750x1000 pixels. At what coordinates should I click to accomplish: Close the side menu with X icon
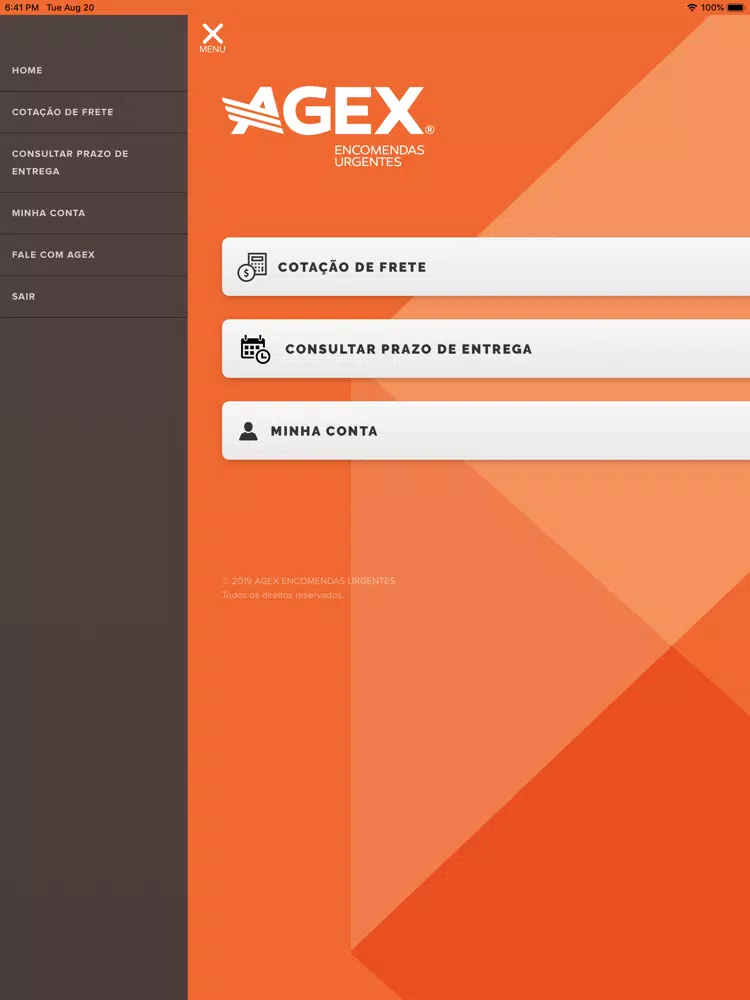click(212, 38)
